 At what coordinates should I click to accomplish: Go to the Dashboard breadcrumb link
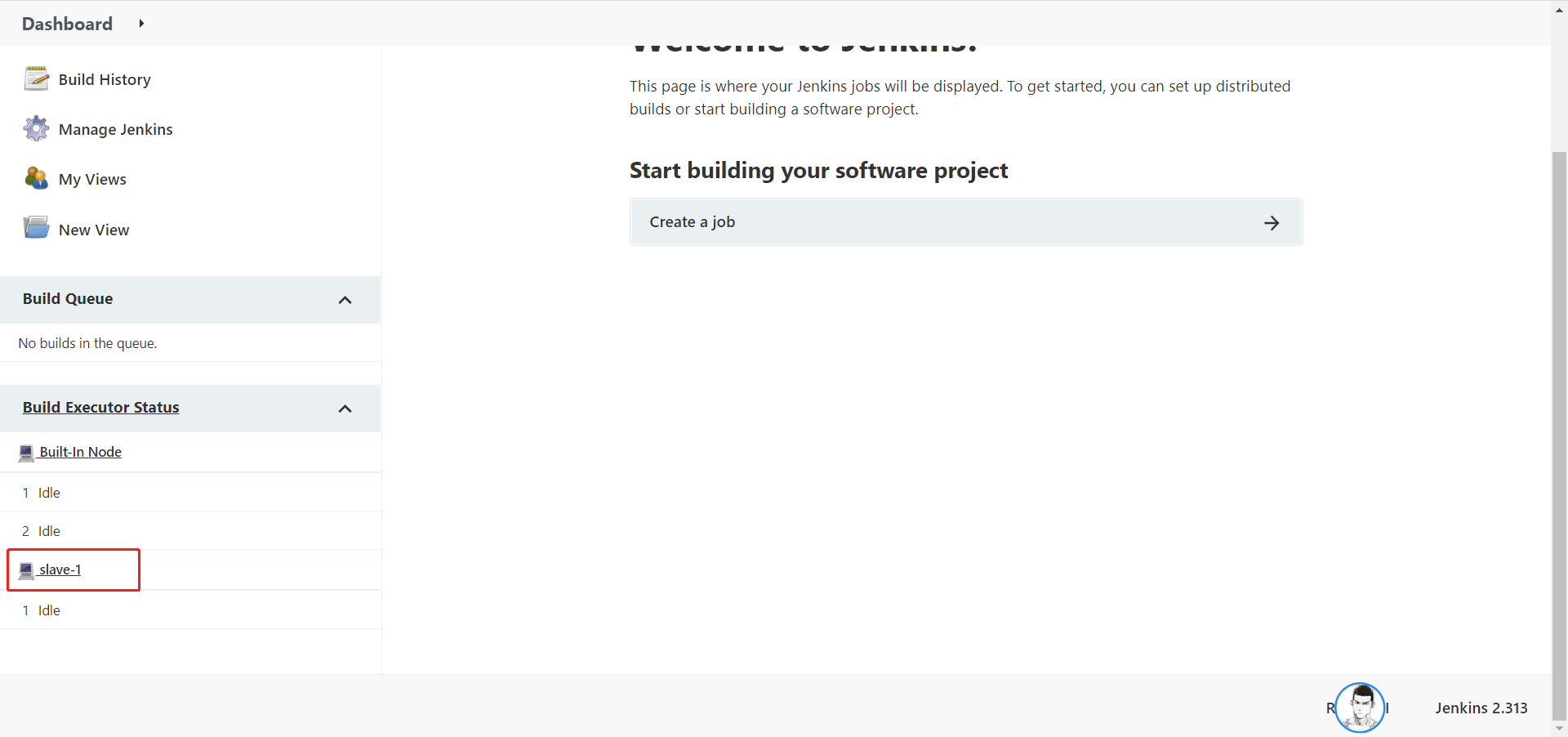(67, 24)
